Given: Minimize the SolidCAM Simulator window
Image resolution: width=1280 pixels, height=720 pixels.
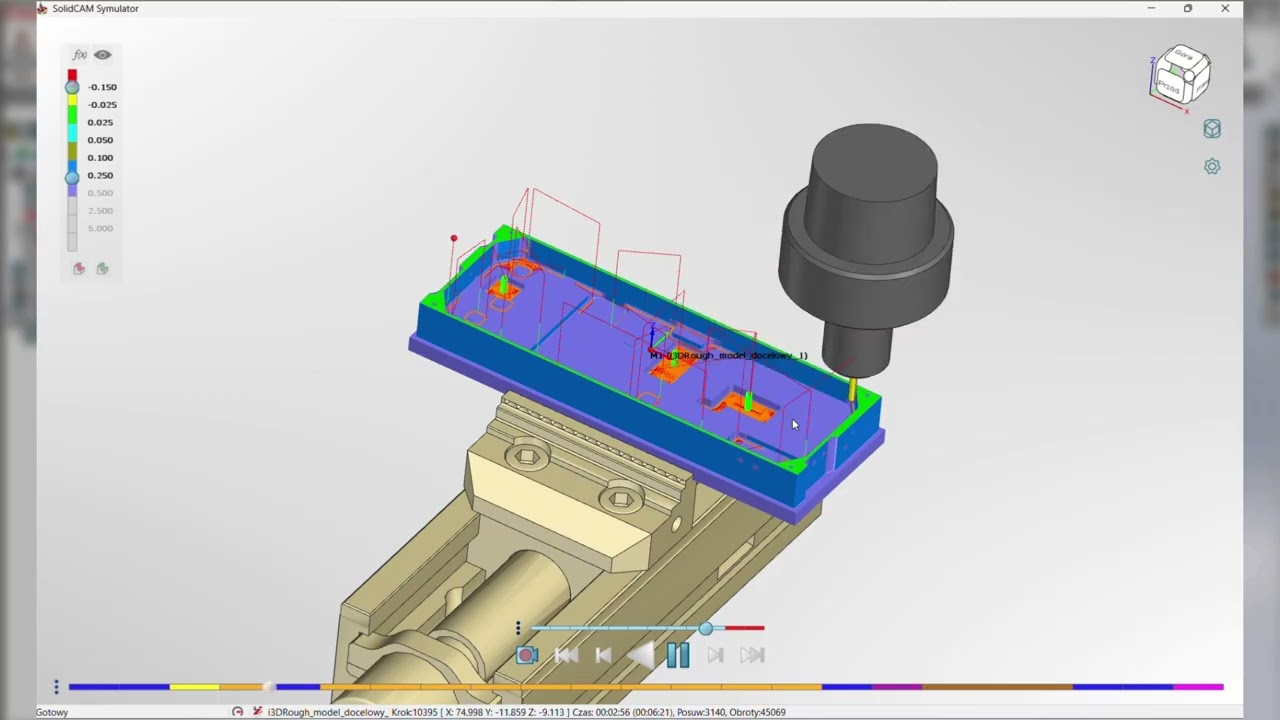Looking at the screenshot, I should pos(1151,8).
